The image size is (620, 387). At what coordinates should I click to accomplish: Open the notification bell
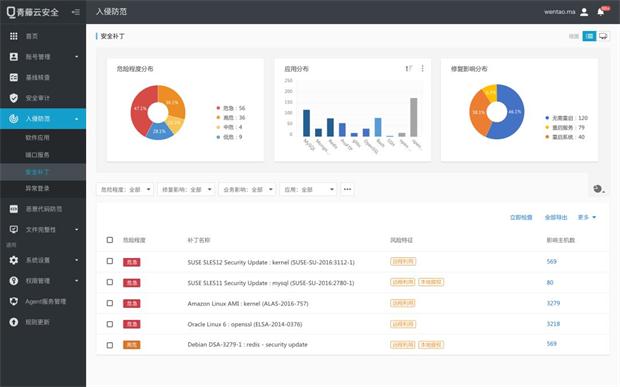coord(601,12)
